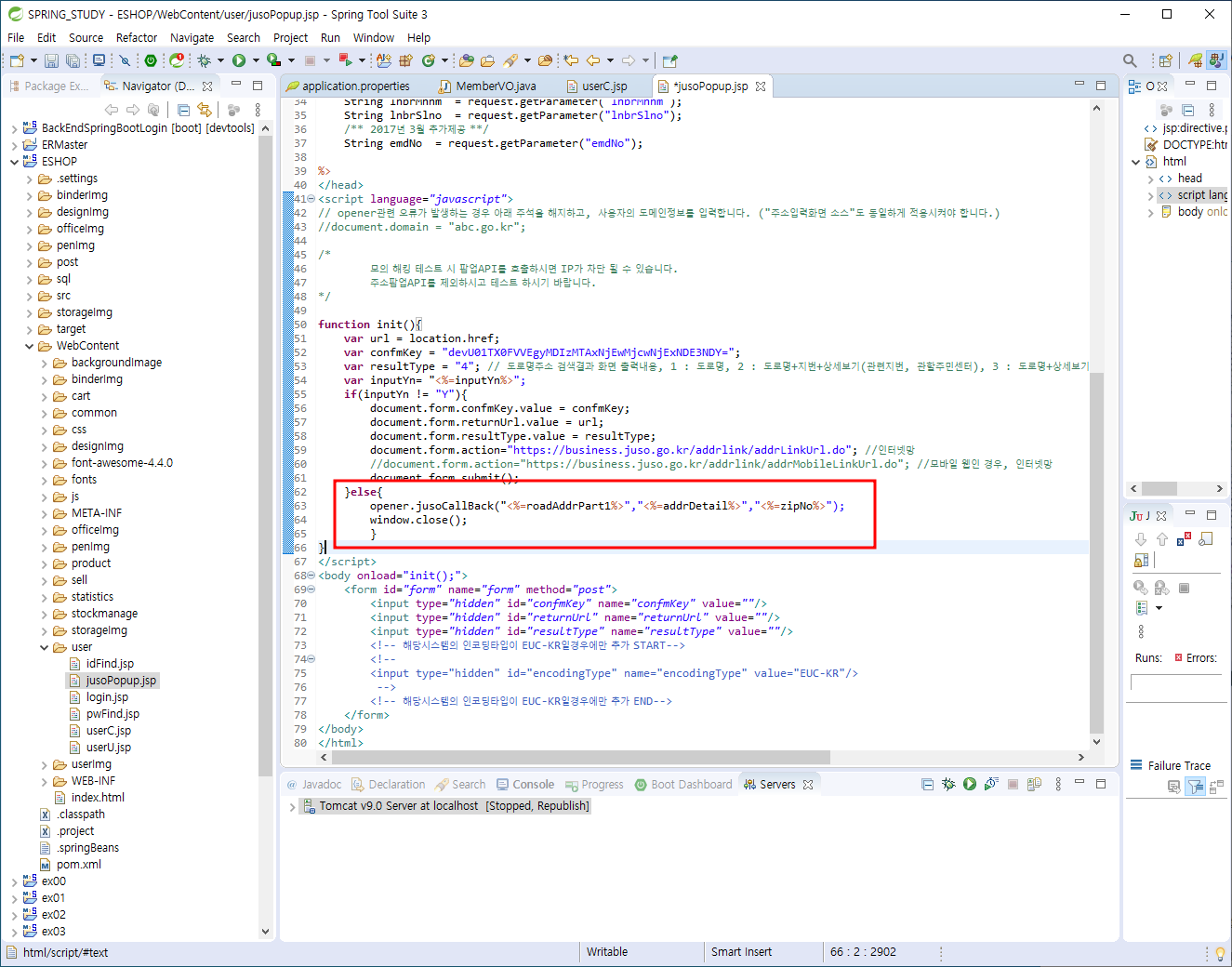Click Collapse All in the Outline panel
1232x967 pixels.
pyautogui.click(x=1188, y=110)
